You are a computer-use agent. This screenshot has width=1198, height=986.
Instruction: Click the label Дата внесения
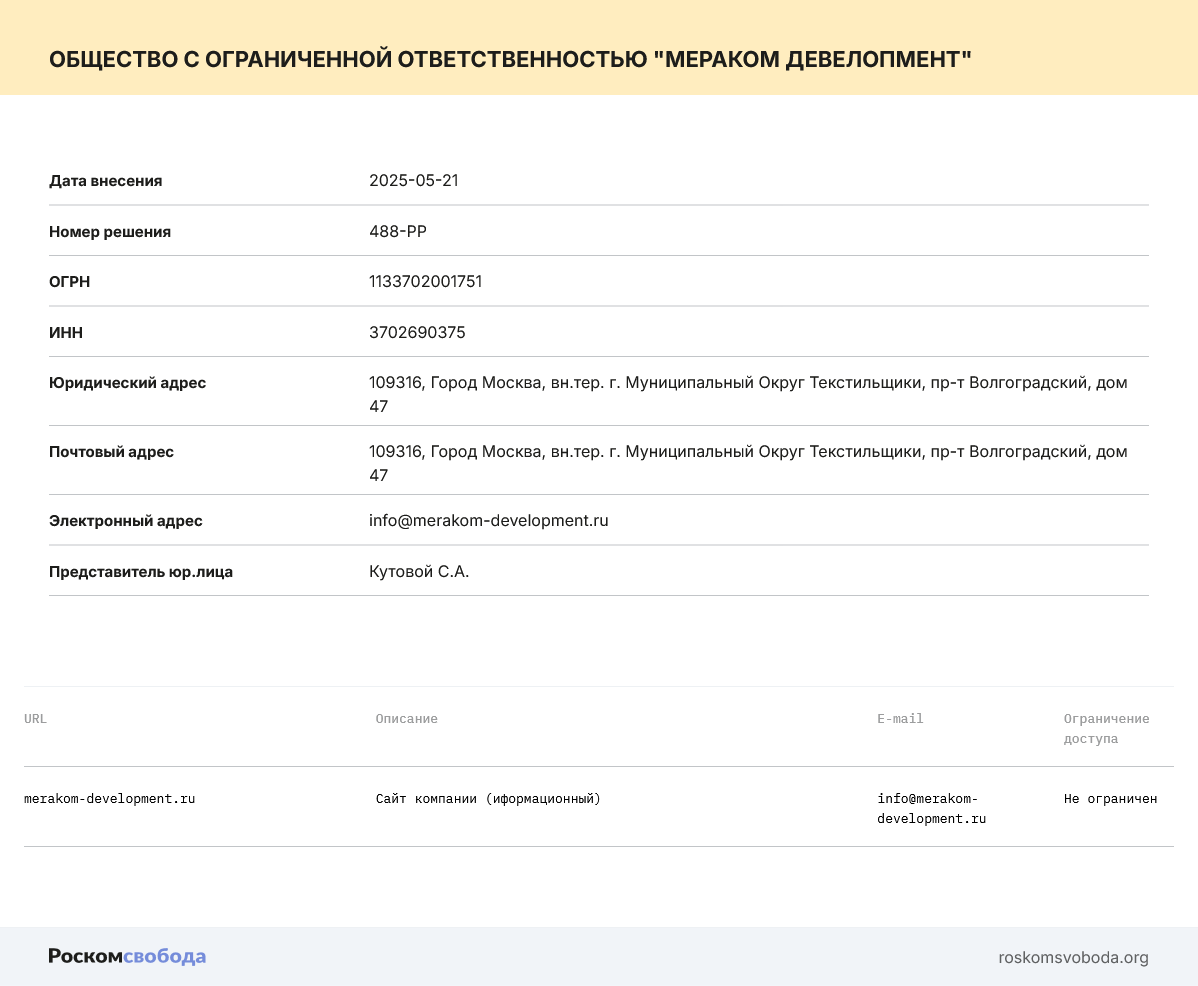pyautogui.click(x=105, y=181)
